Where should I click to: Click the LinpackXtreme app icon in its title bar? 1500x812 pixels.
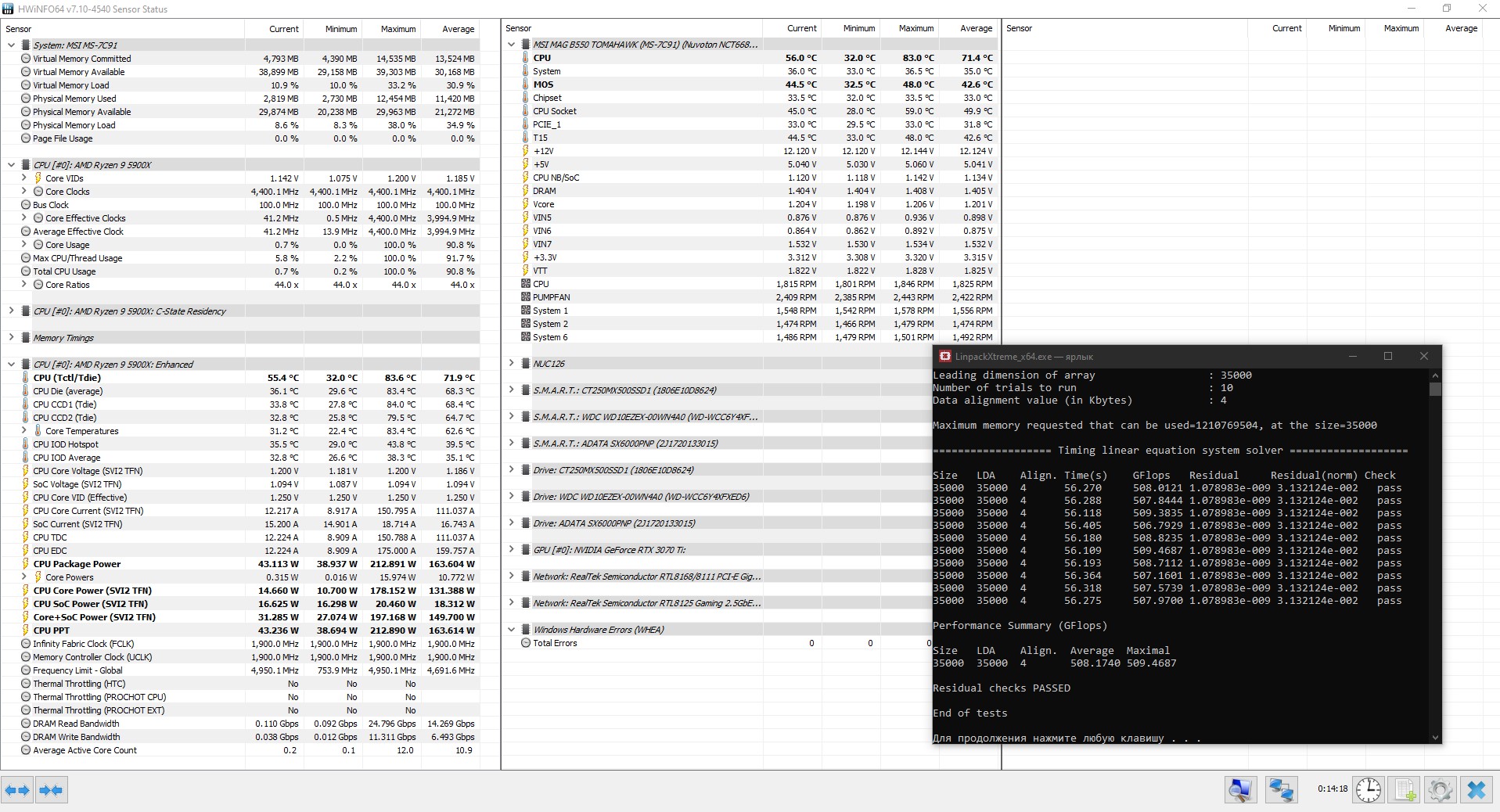coord(944,357)
